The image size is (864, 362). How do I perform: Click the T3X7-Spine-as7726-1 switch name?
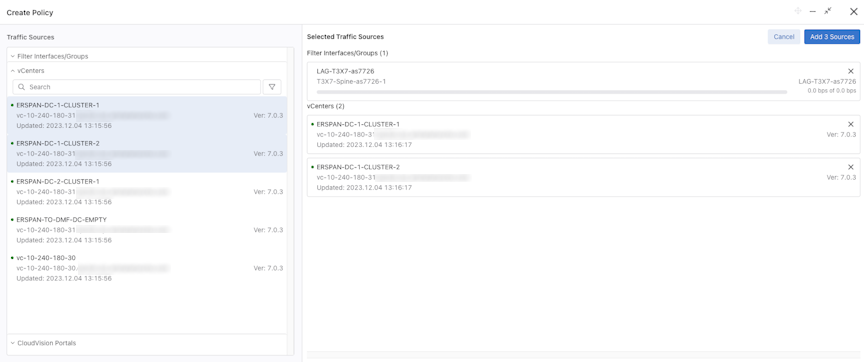coord(351,82)
